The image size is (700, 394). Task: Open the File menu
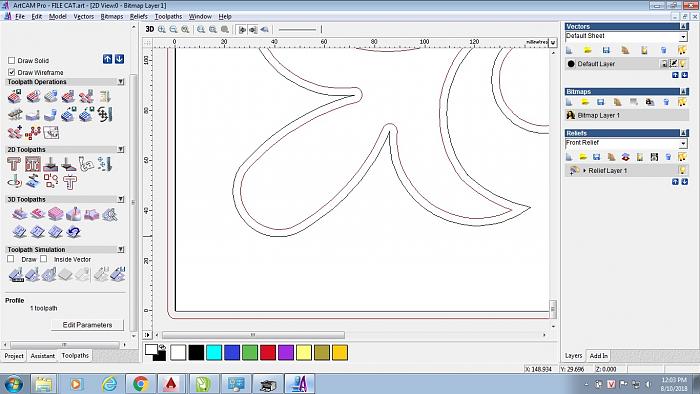(20, 17)
